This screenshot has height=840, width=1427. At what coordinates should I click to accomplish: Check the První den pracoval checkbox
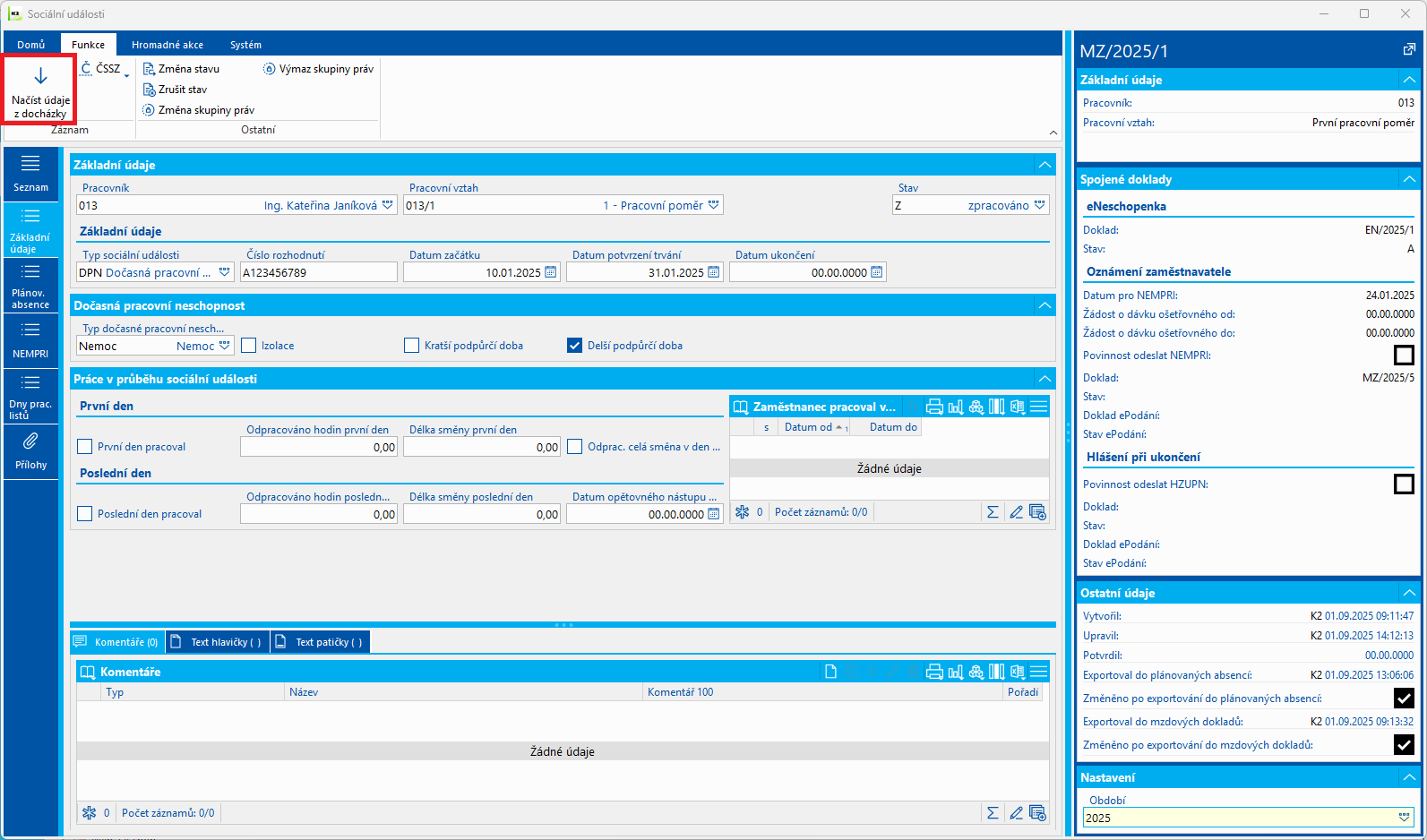pos(85,447)
